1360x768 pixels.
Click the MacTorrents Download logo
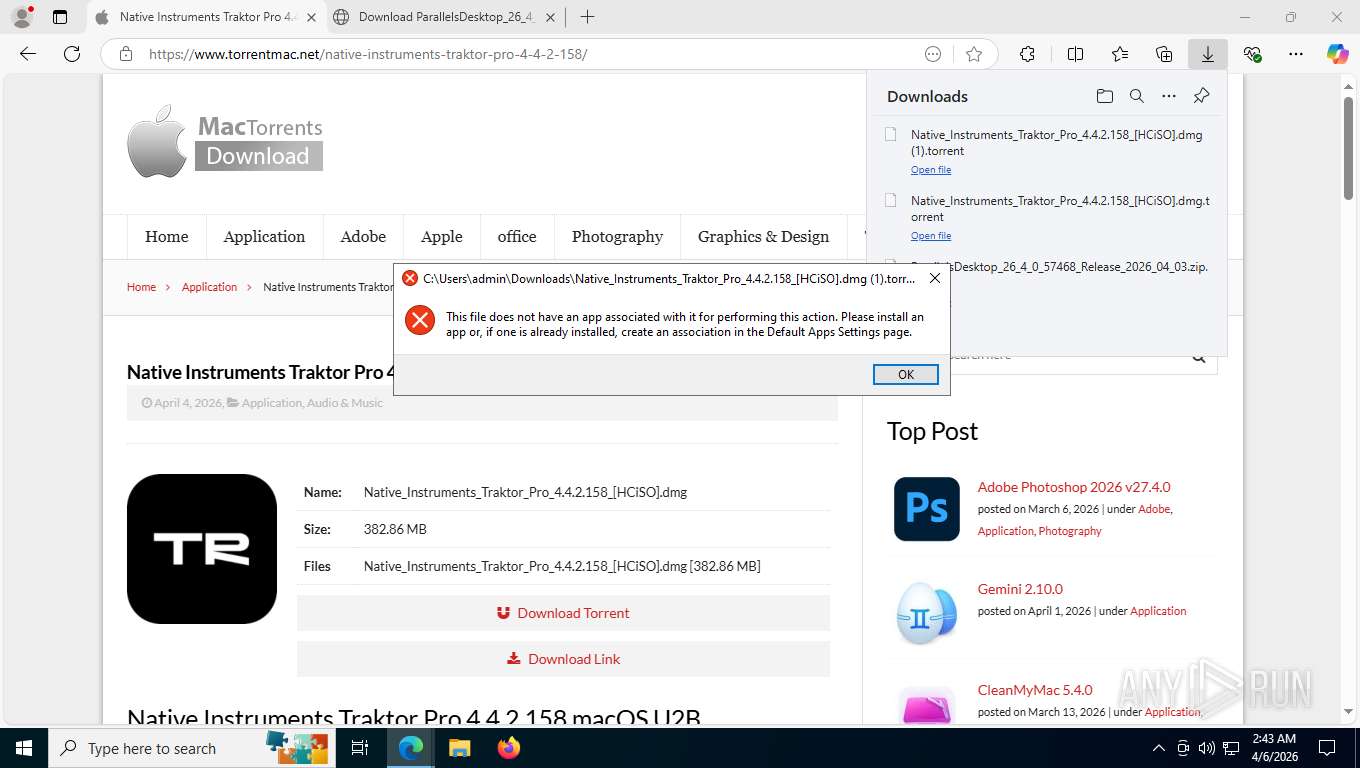point(225,142)
